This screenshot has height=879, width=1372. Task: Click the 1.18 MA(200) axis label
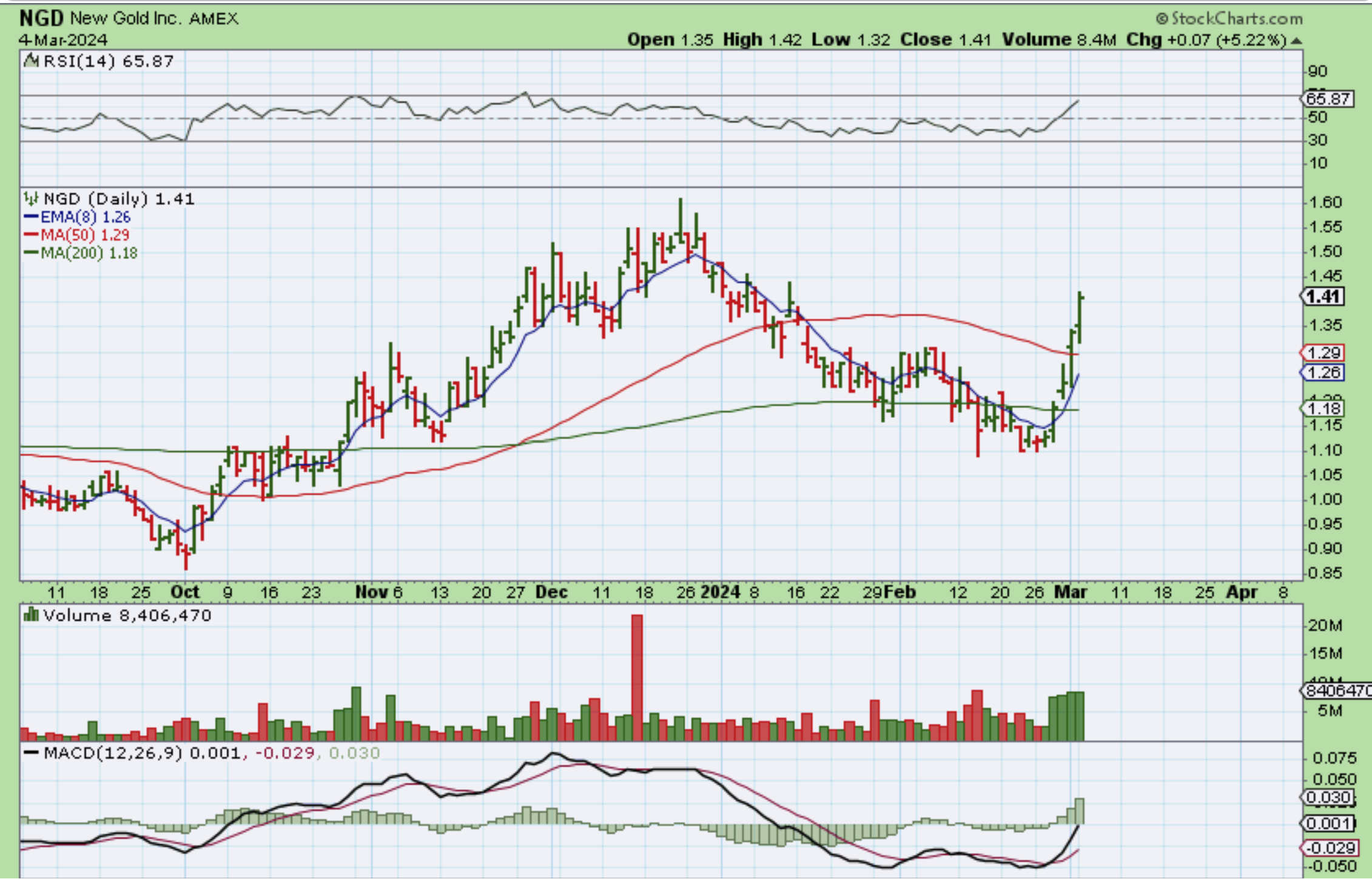1323,408
